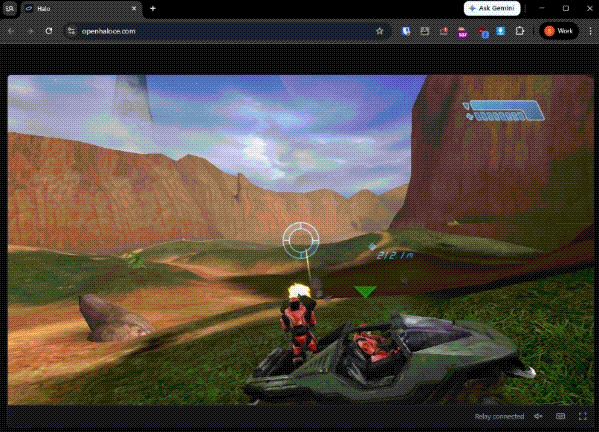Open the Extensions puzzle-piece menu
The image size is (599, 432).
click(x=520, y=31)
